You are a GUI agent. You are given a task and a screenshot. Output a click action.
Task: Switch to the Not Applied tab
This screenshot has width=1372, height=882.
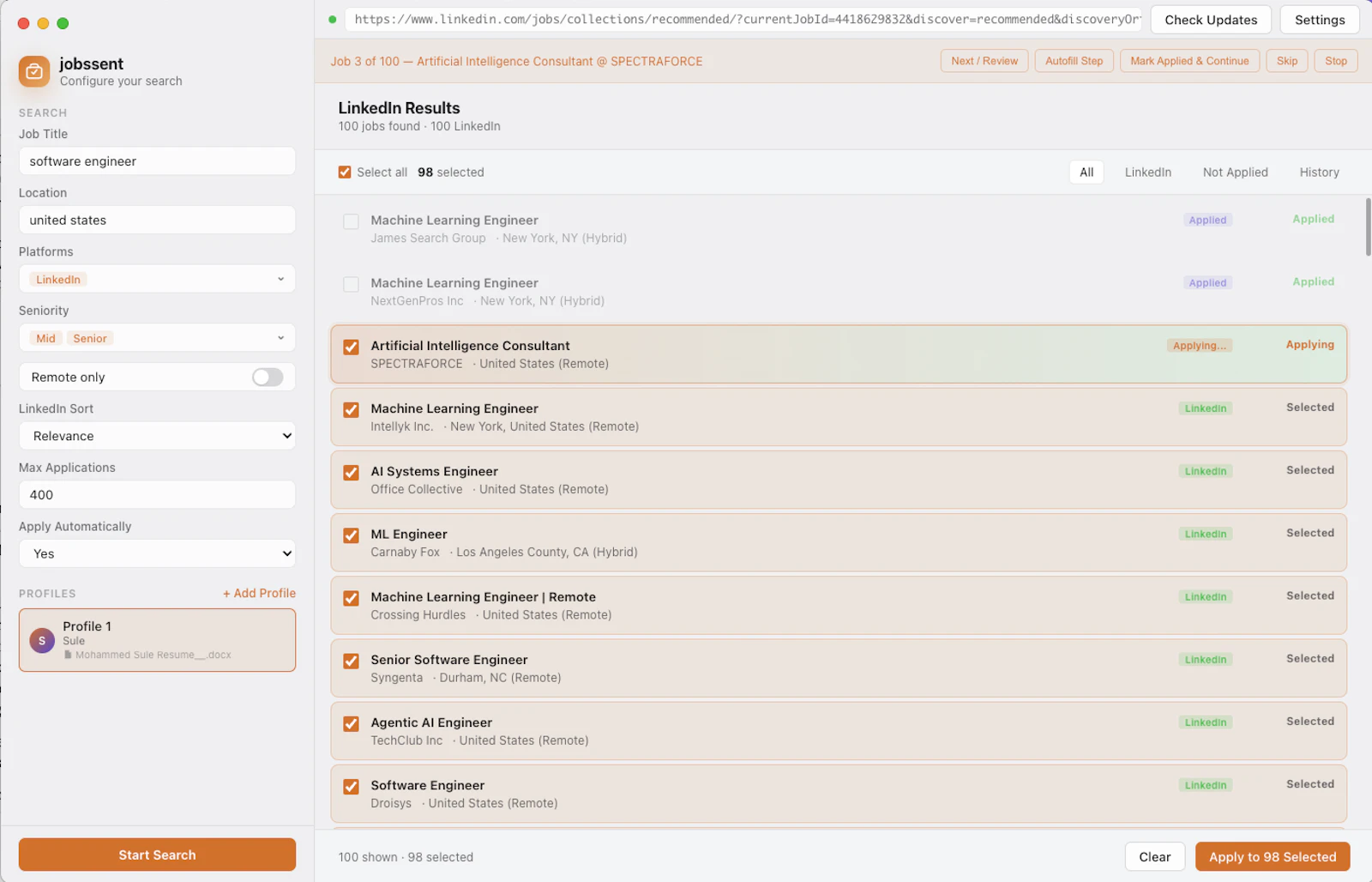click(x=1235, y=172)
